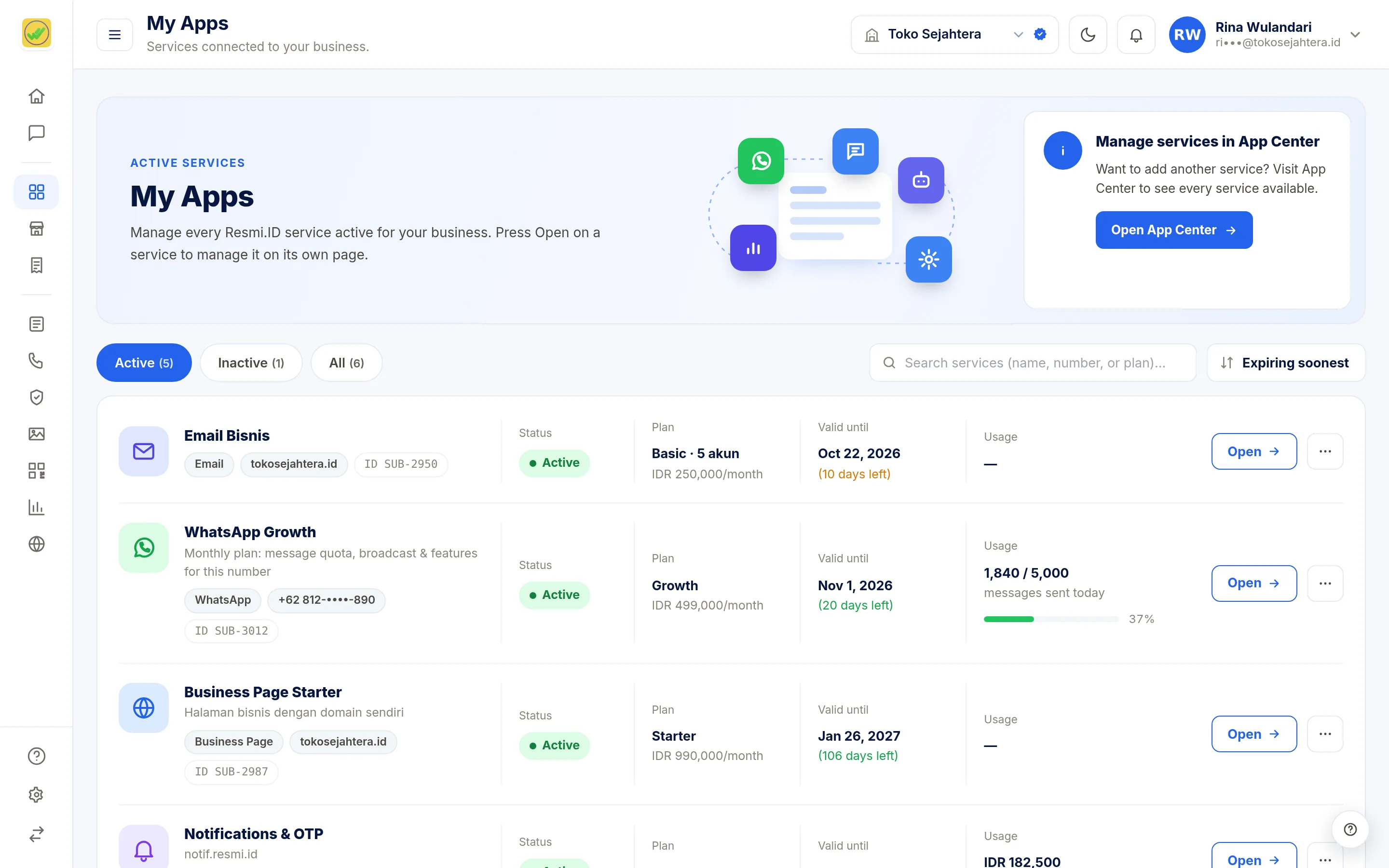This screenshot has height=868, width=1389.
Task: Click the verified badge next to Toko Sejahtera
Action: [x=1039, y=34]
